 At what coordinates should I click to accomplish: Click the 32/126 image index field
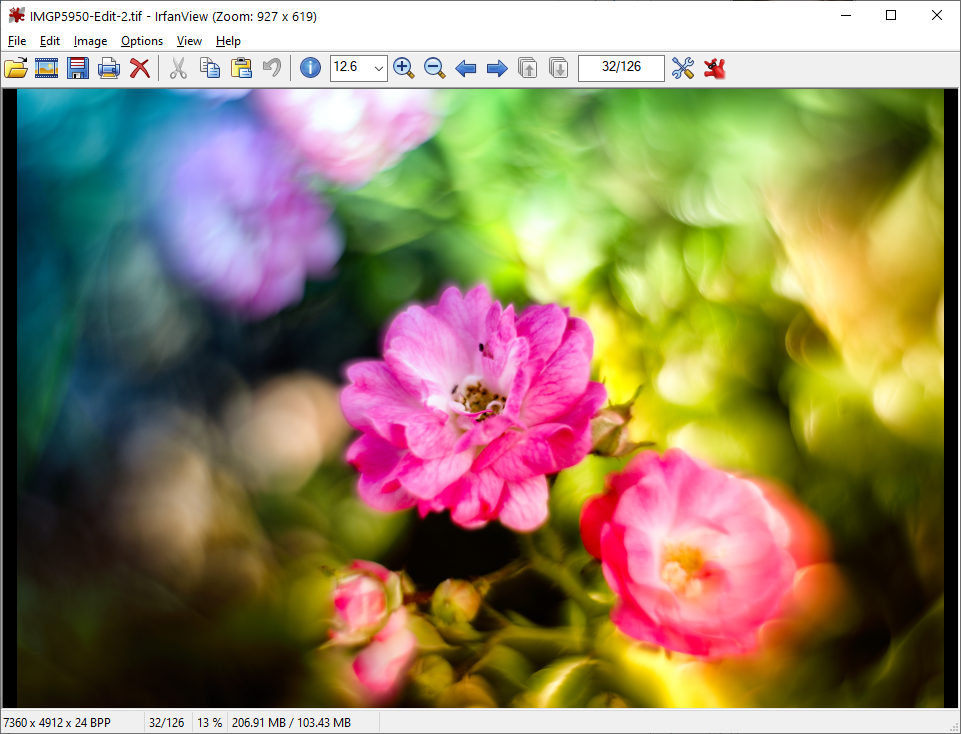click(621, 68)
